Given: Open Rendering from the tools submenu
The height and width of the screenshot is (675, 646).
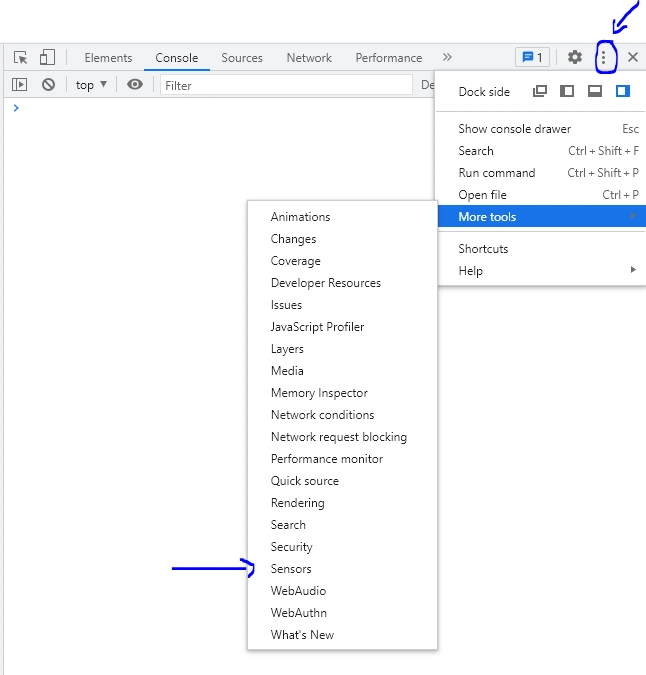Looking at the screenshot, I should pyautogui.click(x=297, y=503).
